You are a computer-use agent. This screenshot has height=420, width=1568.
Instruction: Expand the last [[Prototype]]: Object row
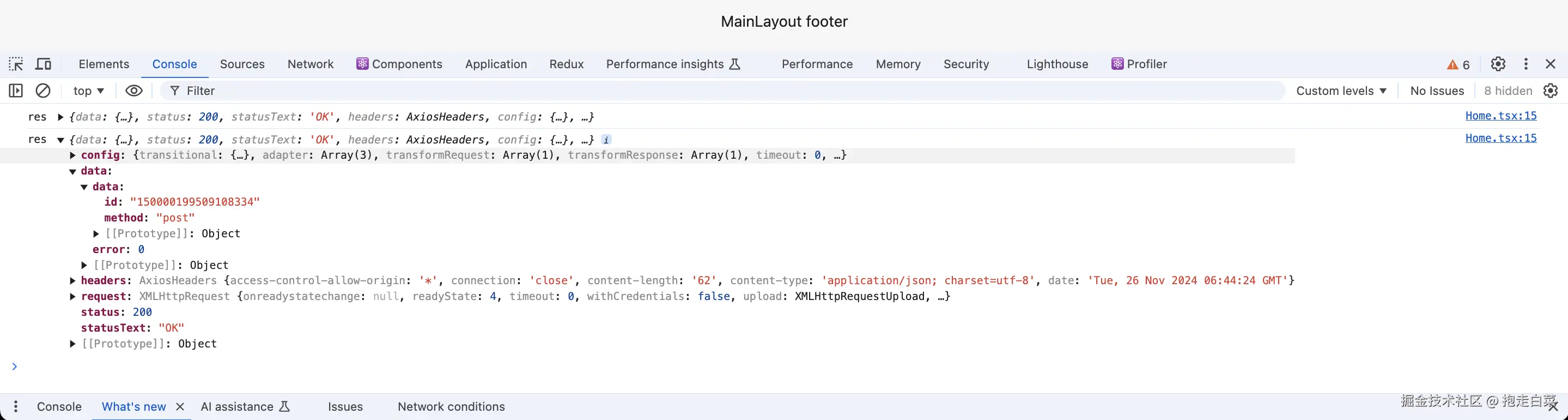point(72,344)
